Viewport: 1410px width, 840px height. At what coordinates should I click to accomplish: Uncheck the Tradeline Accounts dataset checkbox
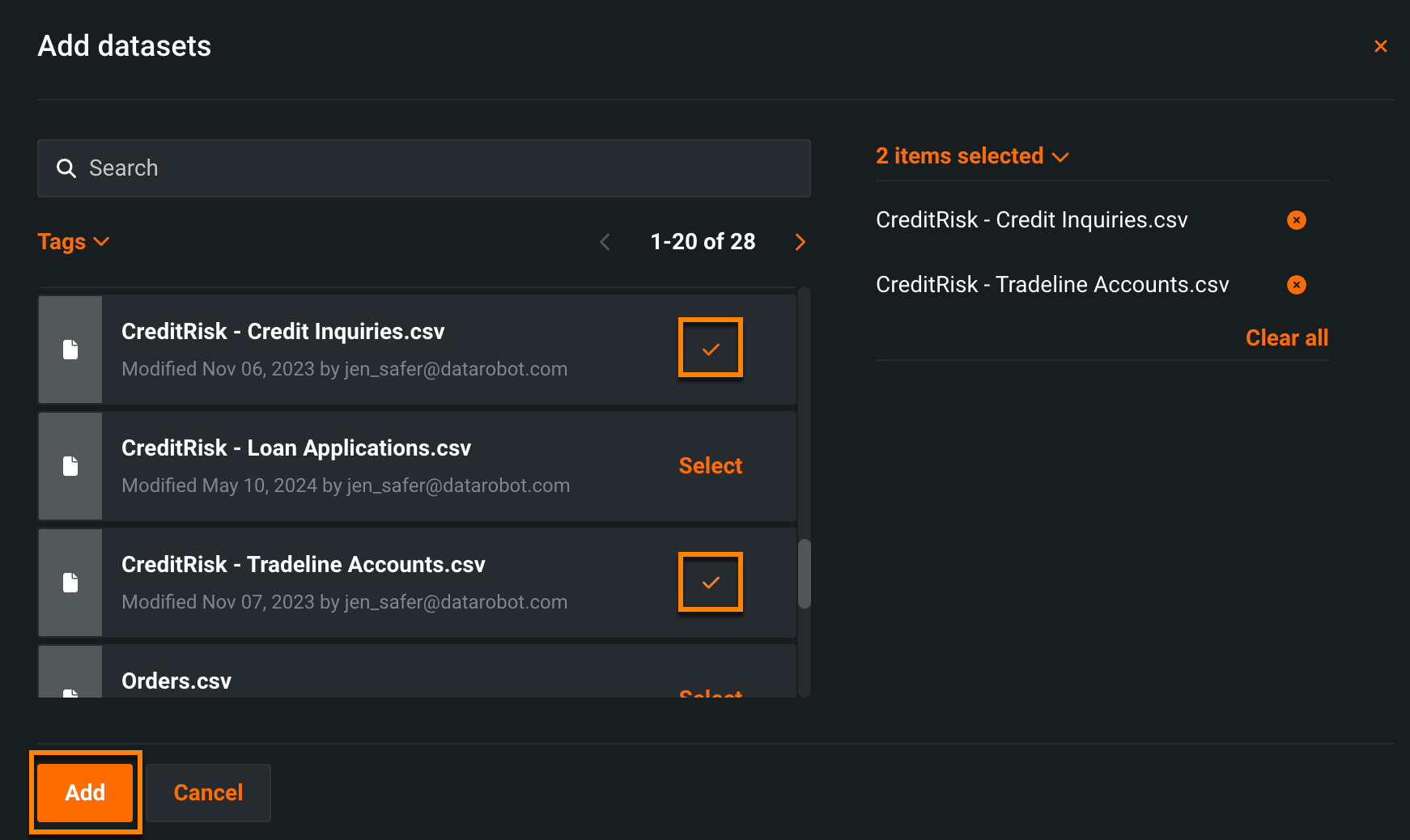[710, 582]
